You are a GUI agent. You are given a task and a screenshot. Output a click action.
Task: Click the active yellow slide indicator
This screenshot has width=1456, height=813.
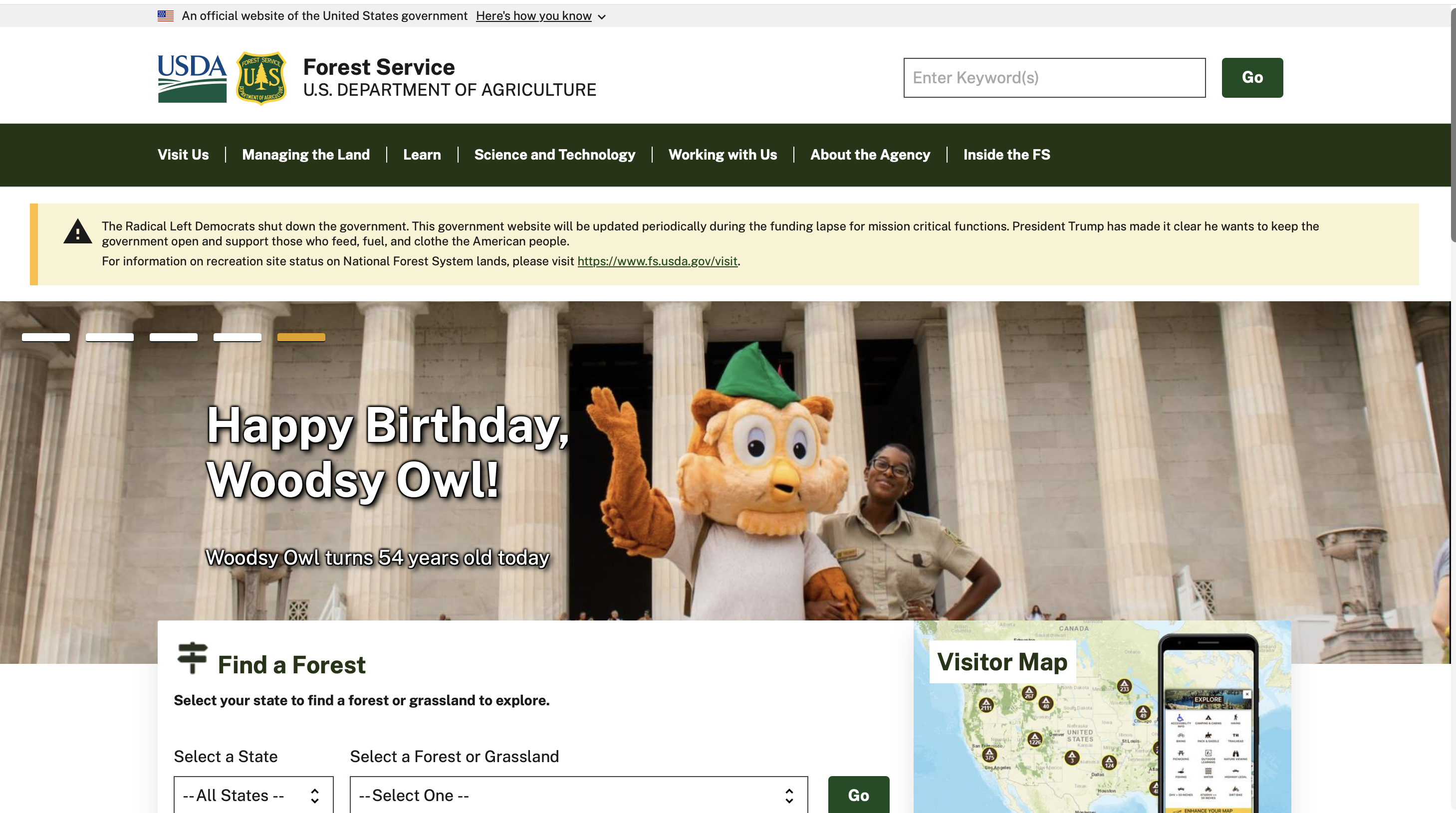coord(301,337)
